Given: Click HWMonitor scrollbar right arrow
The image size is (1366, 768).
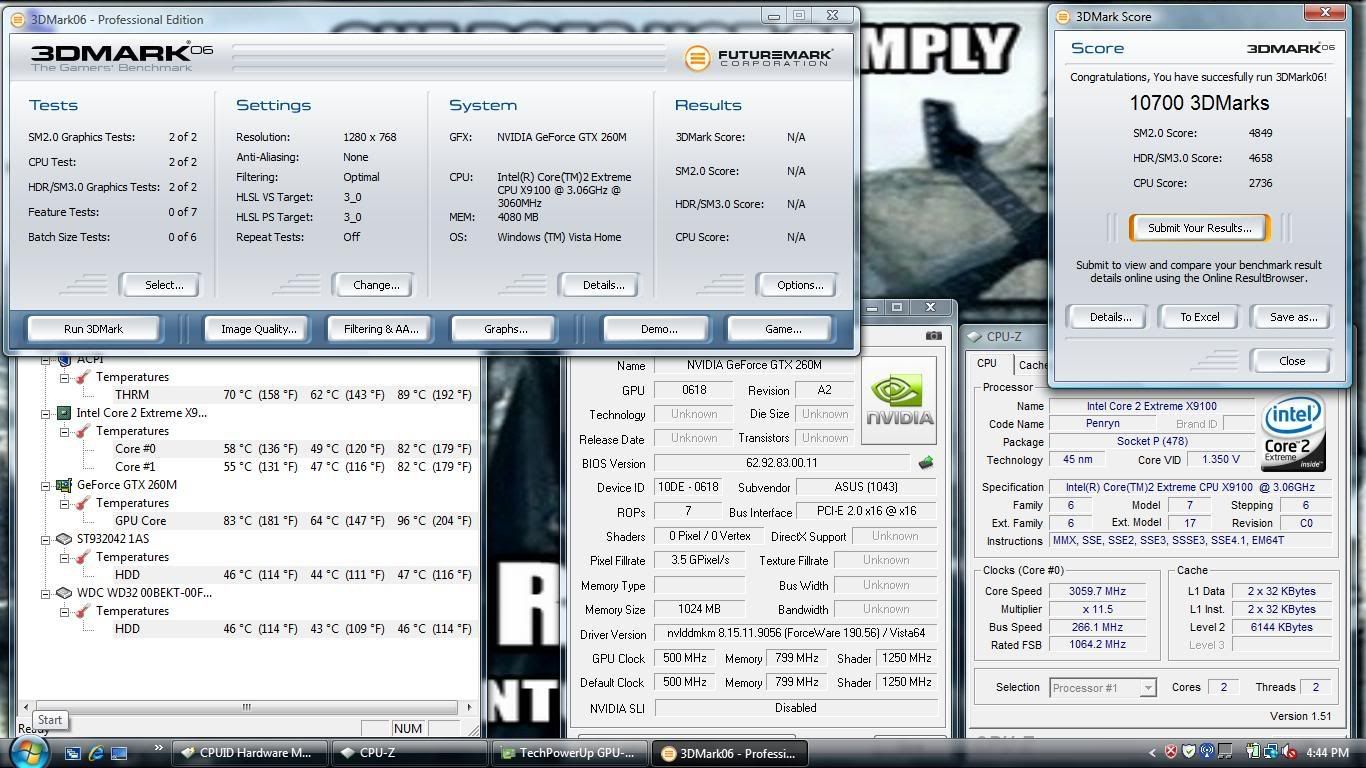Looking at the screenshot, I should (x=468, y=707).
